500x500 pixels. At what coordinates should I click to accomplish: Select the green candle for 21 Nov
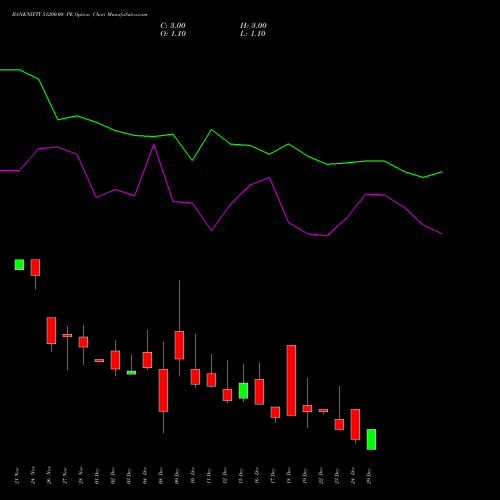tap(19, 265)
